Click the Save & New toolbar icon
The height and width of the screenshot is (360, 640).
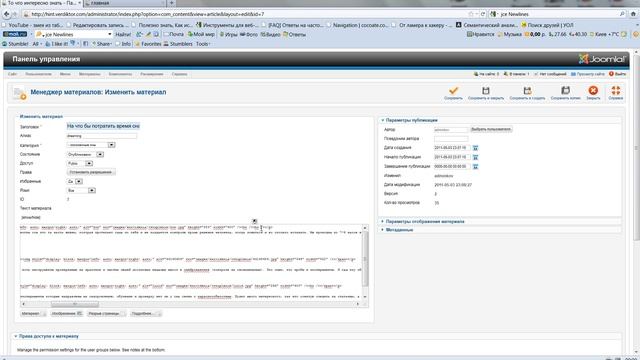(527, 90)
